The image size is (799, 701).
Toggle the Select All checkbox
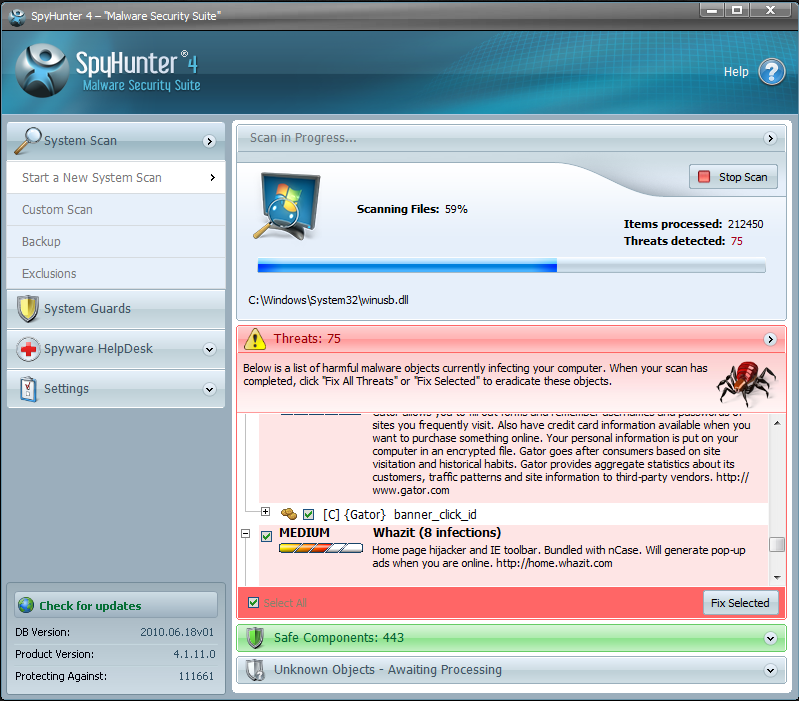pyautogui.click(x=253, y=603)
